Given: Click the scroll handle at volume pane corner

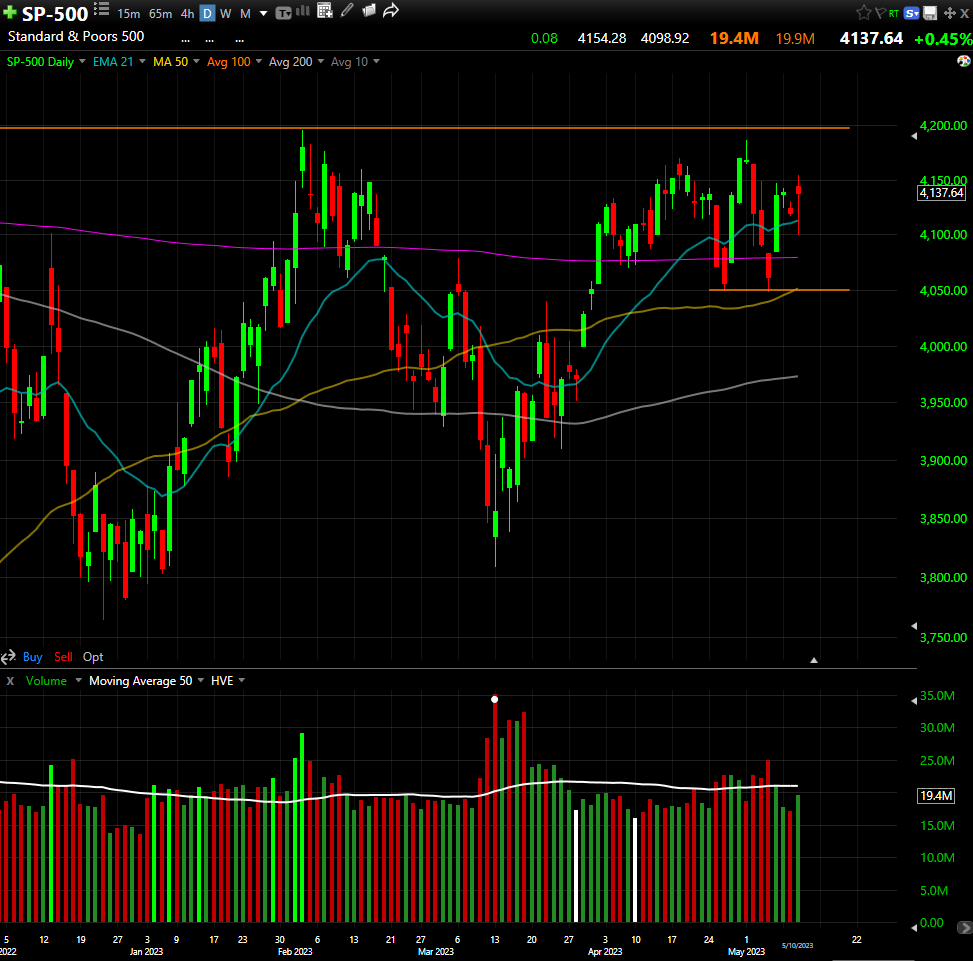Looking at the screenshot, I should pos(965,927).
